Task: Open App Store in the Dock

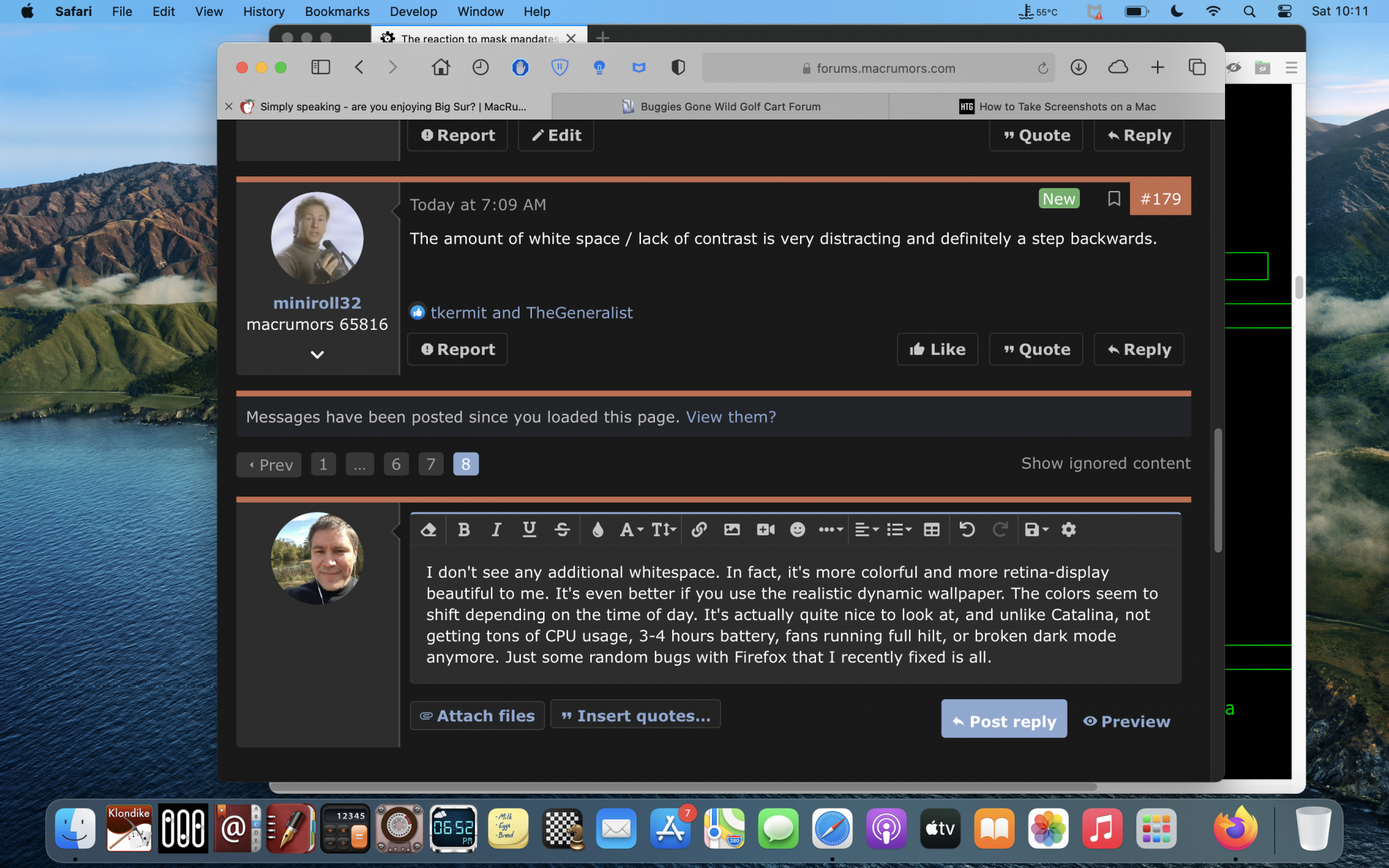Action: [x=669, y=828]
